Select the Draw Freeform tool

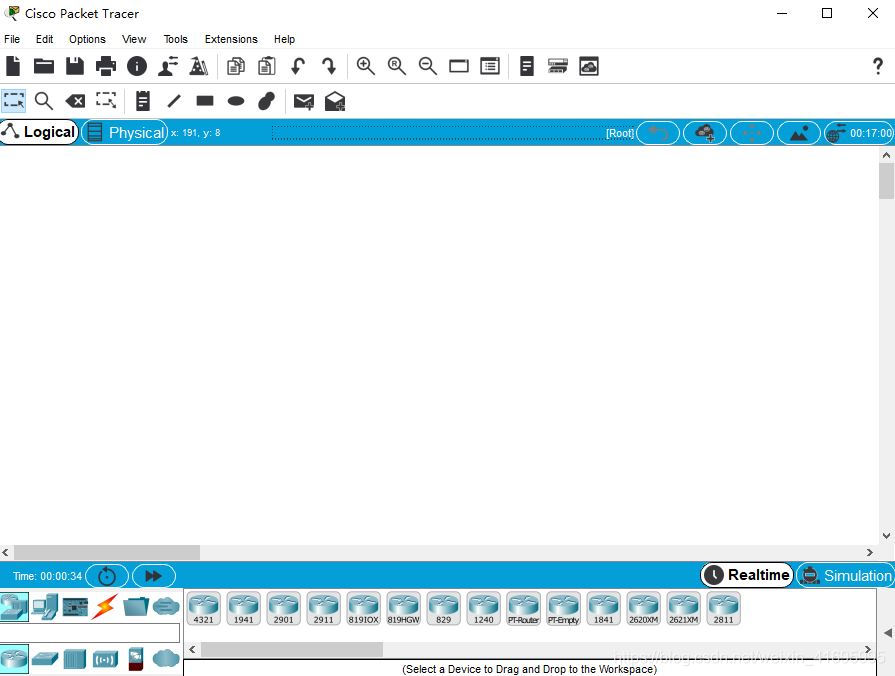coord(267,101)
